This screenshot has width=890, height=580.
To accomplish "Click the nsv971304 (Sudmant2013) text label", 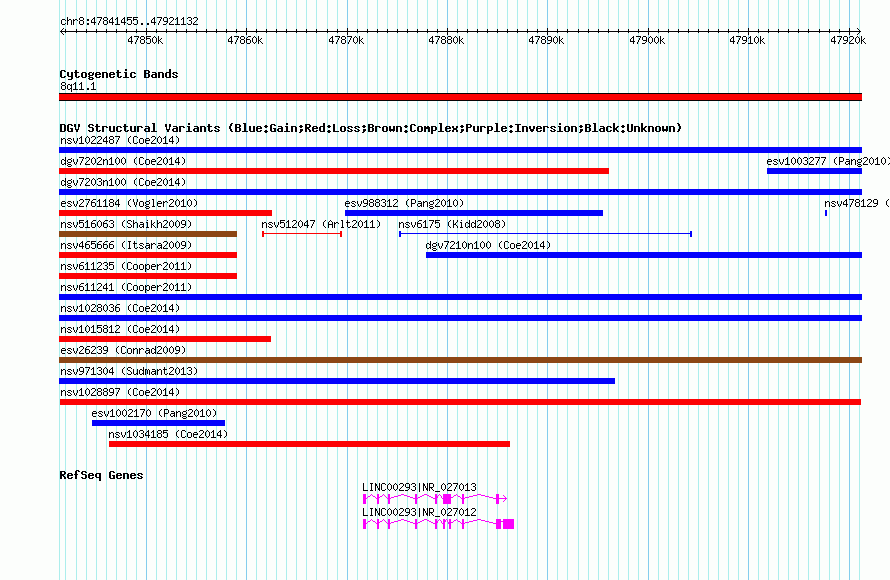I will pyautogui.click(x=129, y=371).
